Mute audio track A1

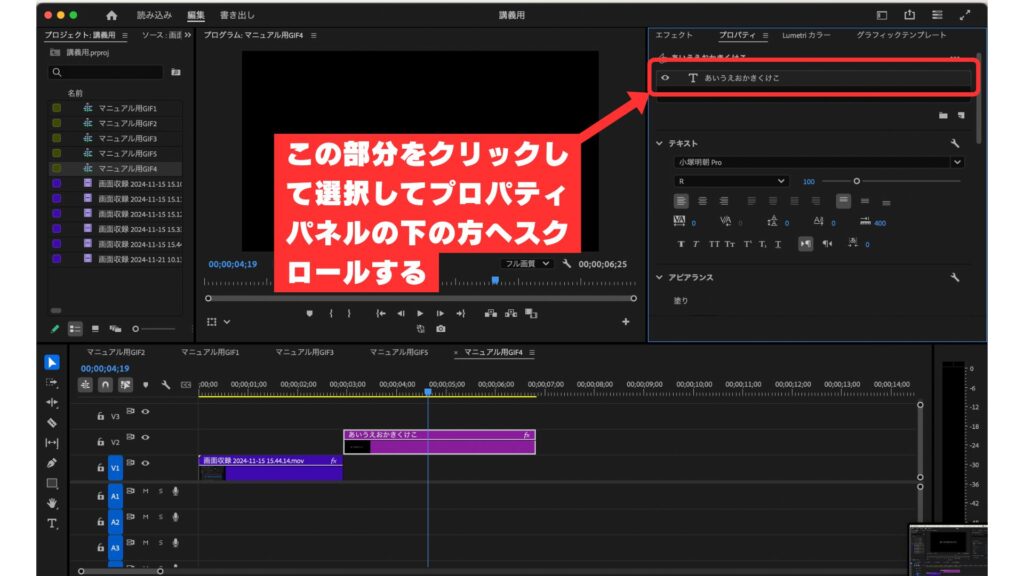click(146, 491)
